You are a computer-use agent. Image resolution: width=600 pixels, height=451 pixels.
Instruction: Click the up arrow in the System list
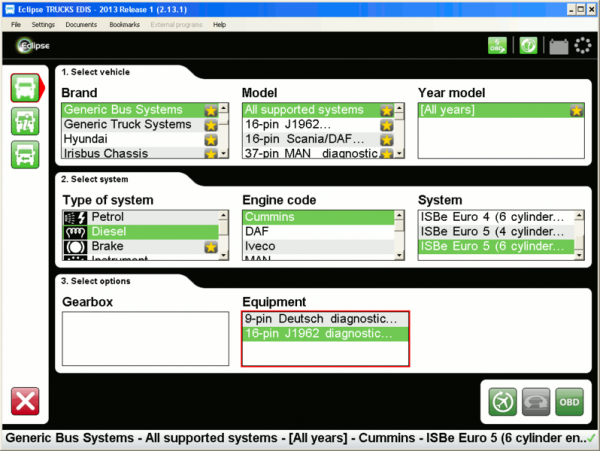click(579, 215)
